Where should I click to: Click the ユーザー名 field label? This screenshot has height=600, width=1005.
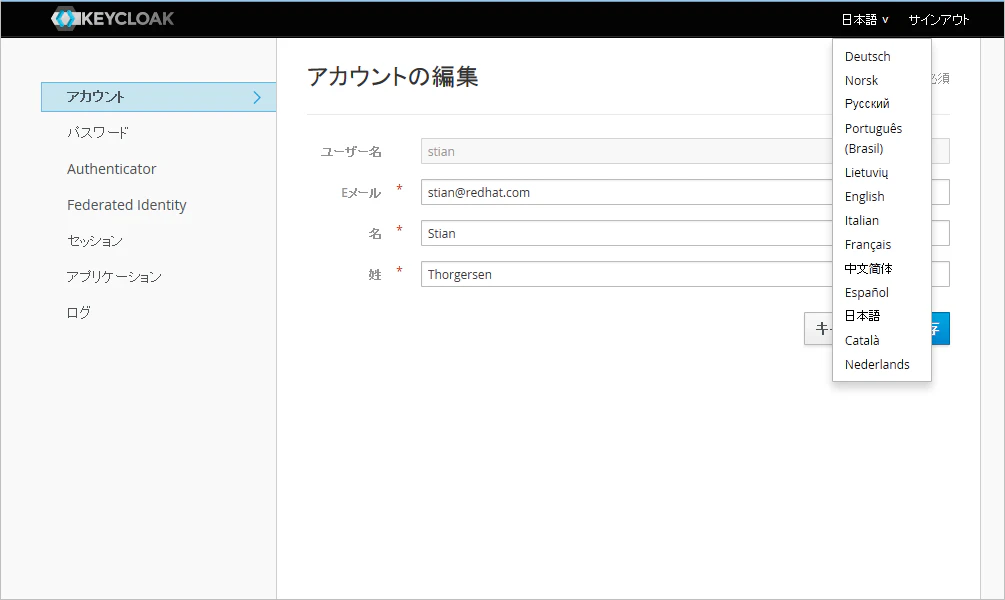point(351,152)
